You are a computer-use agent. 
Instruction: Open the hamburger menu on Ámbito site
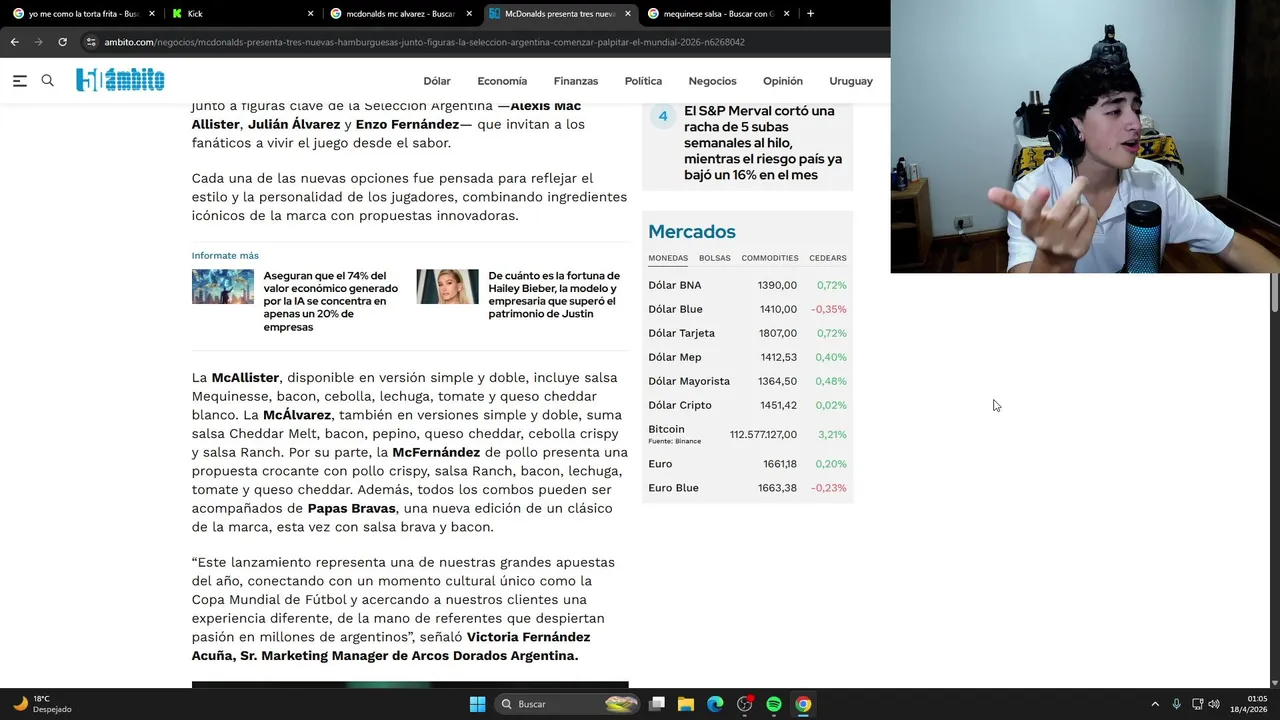tap(19, 81)
